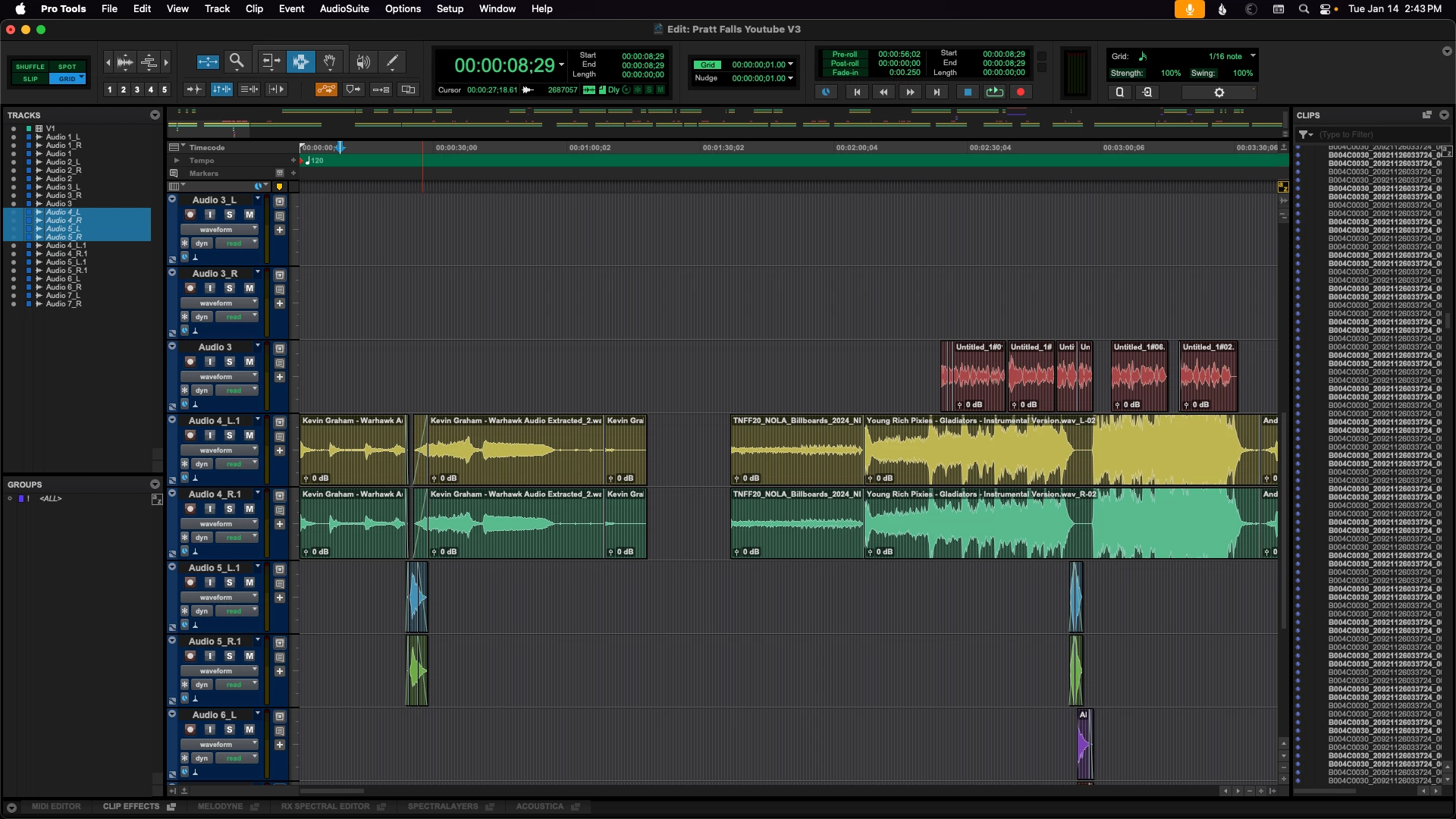Mute the Audio 3_L track
This screenshot has height=819, width=1456.
[249, 215]
